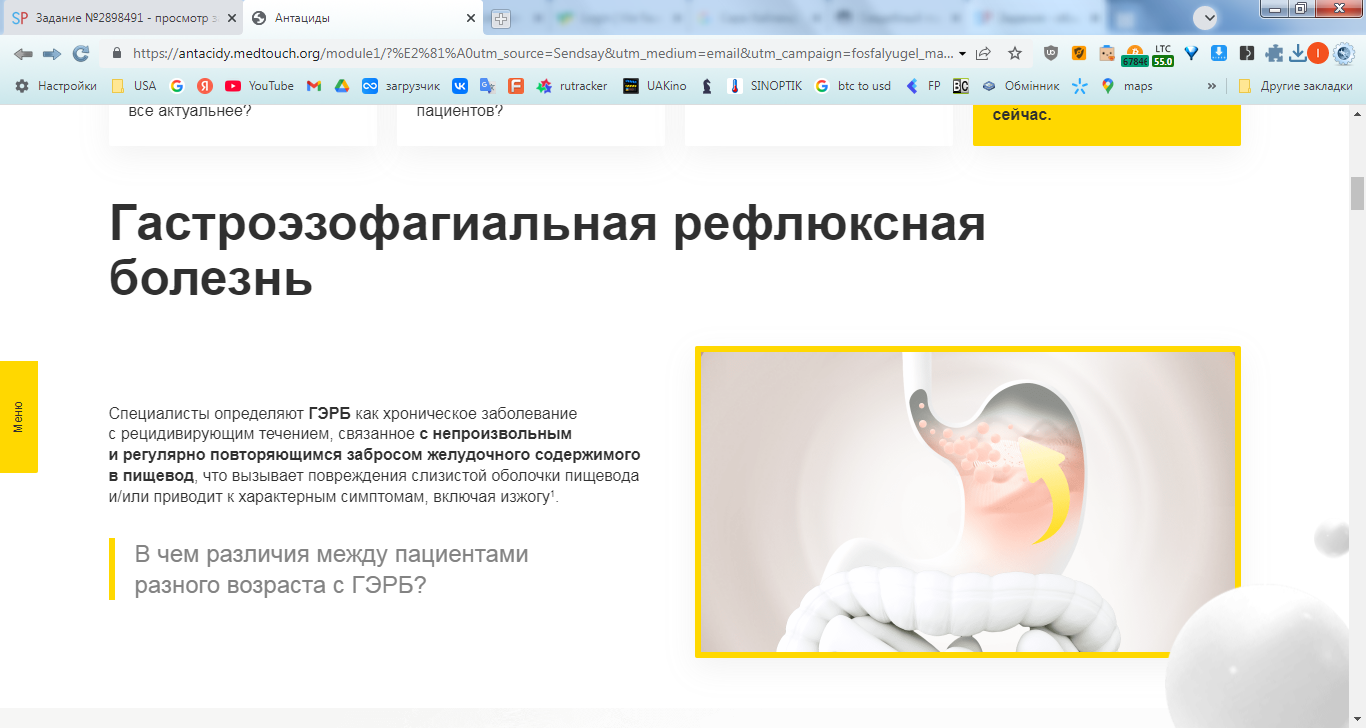Viewport: 1366px width, 728px height.
Task: Open the USA bookmarks folder
Action: coord(134,86)
